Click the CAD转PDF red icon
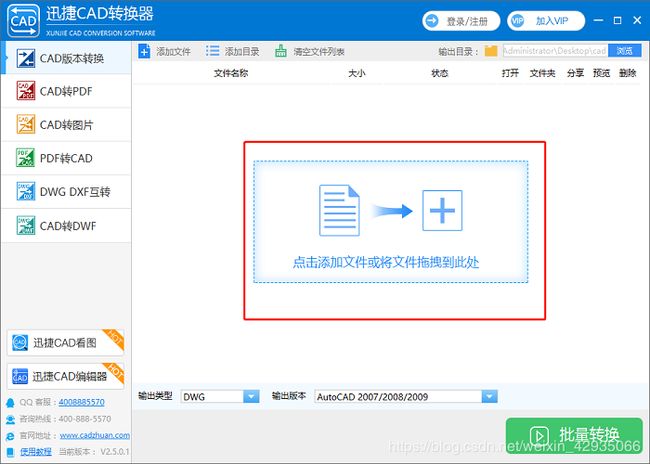This screenshot has height=464, width=650. pyautogui.click(x=26, y=91)
